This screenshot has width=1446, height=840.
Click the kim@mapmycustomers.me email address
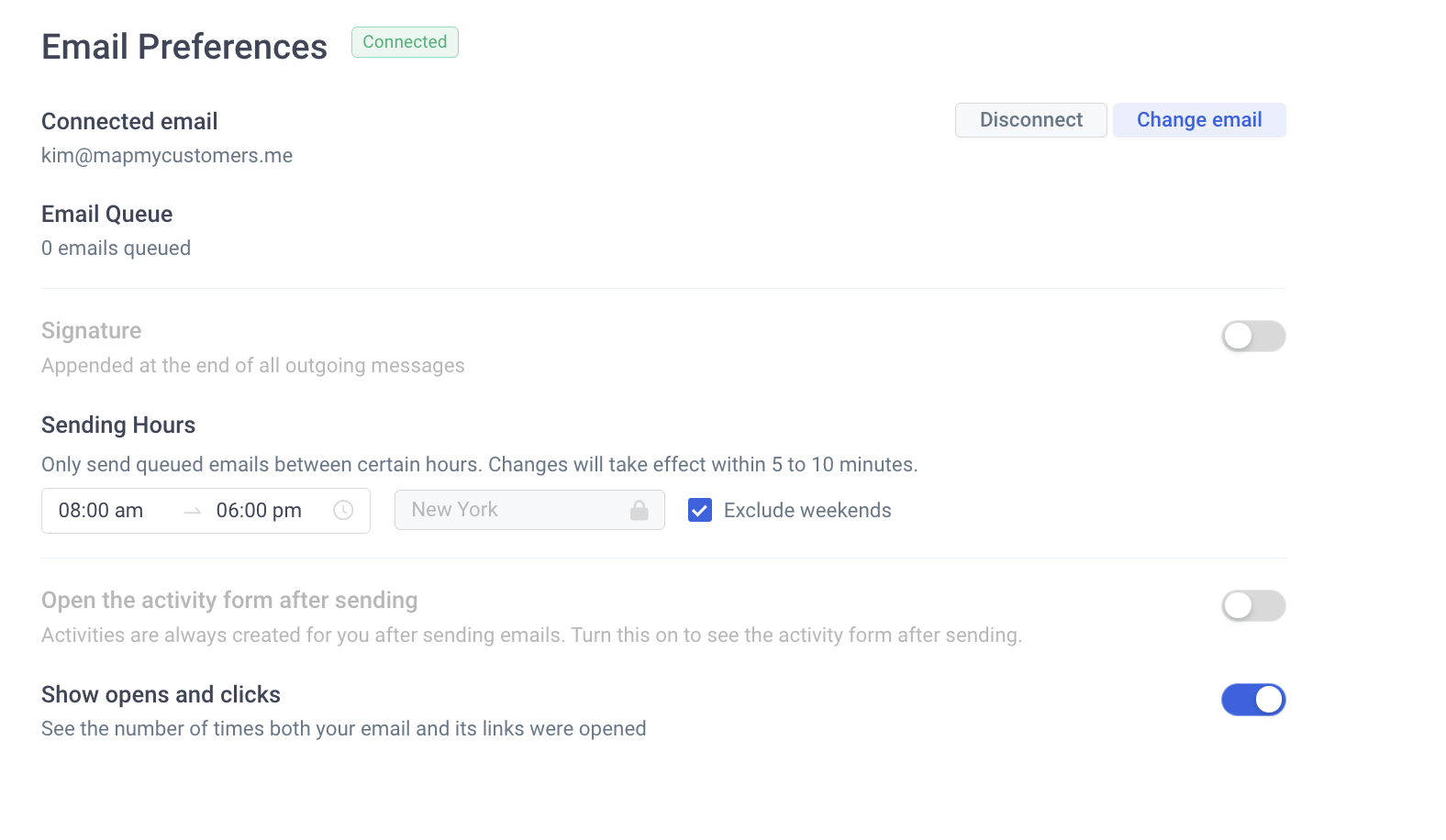pos(167,156)
